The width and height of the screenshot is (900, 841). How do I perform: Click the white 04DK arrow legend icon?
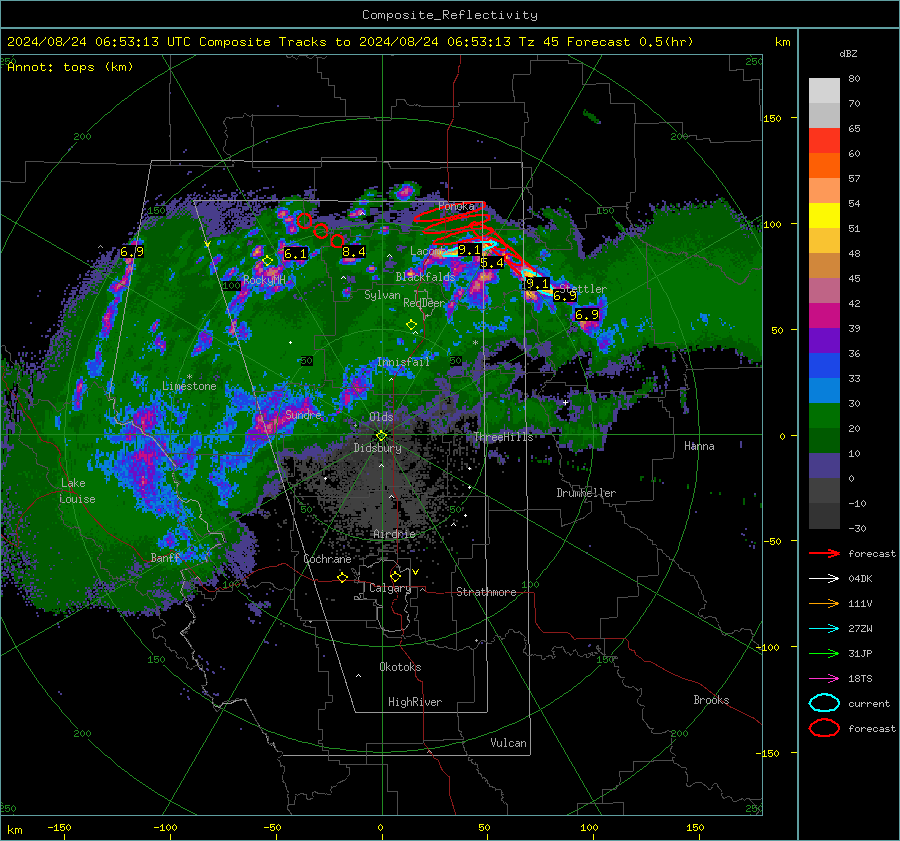pos(824,579)
